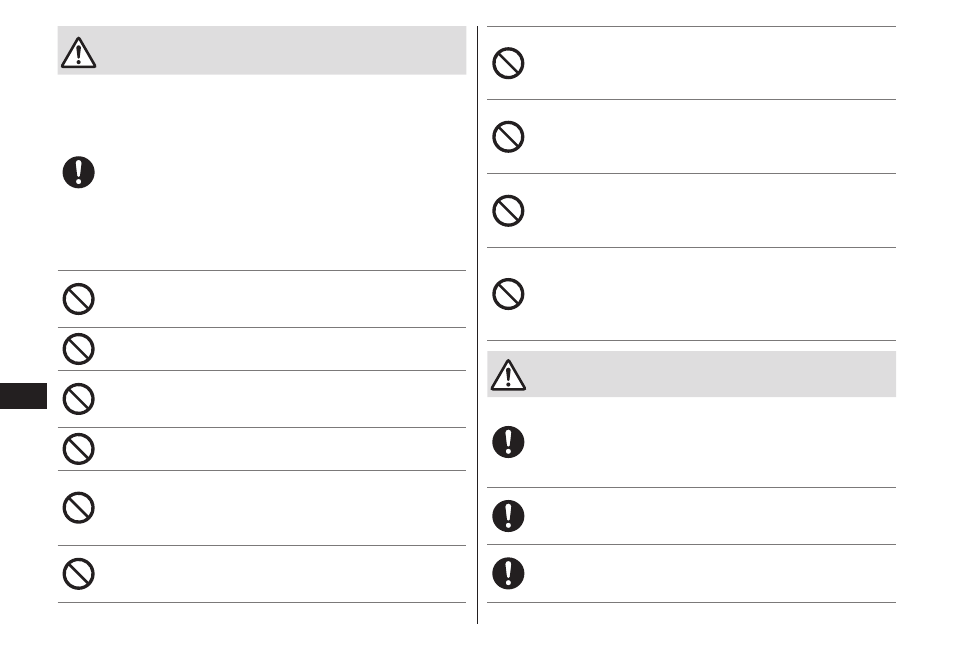Screen dimensions: 954x671
Task: Click the vertical divider line between the two columns
Action: click(478, 325)
